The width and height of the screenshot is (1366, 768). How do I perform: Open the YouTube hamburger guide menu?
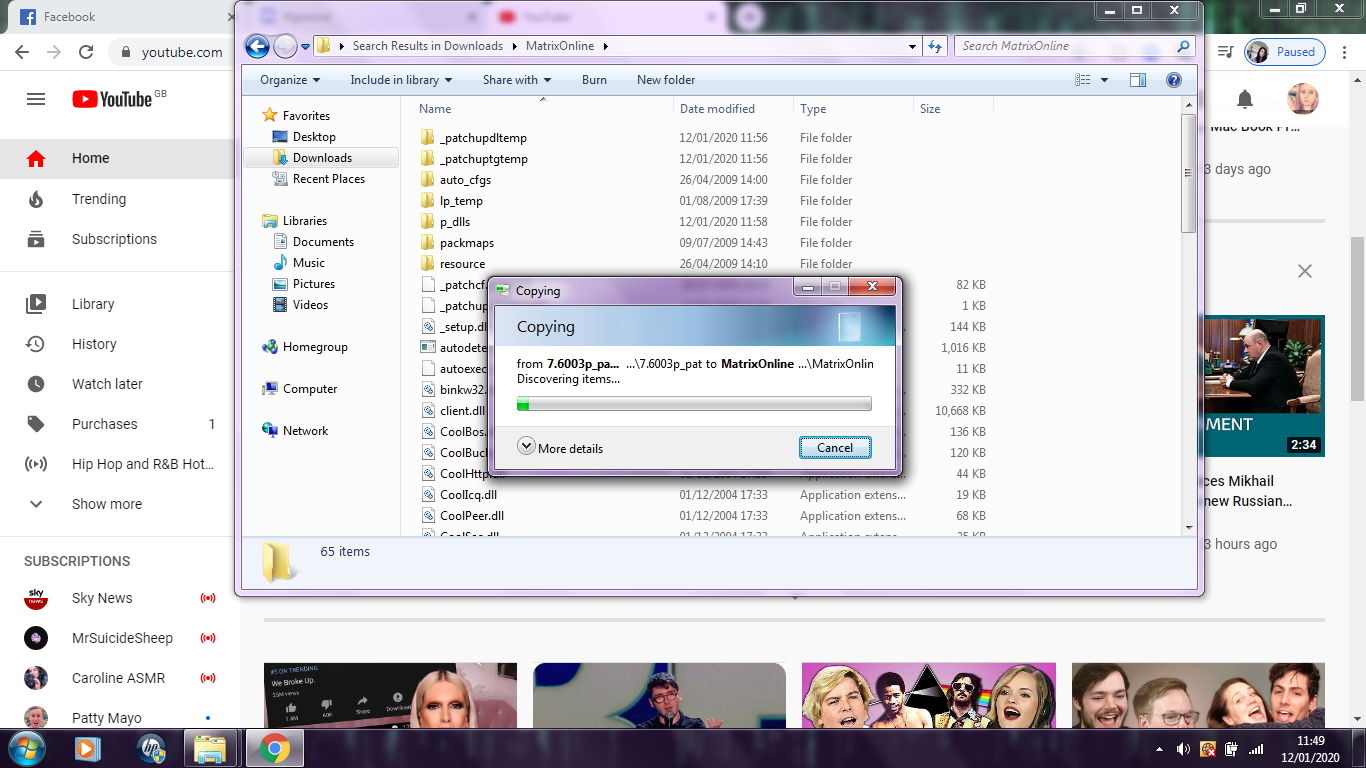[x=36, y=99]
